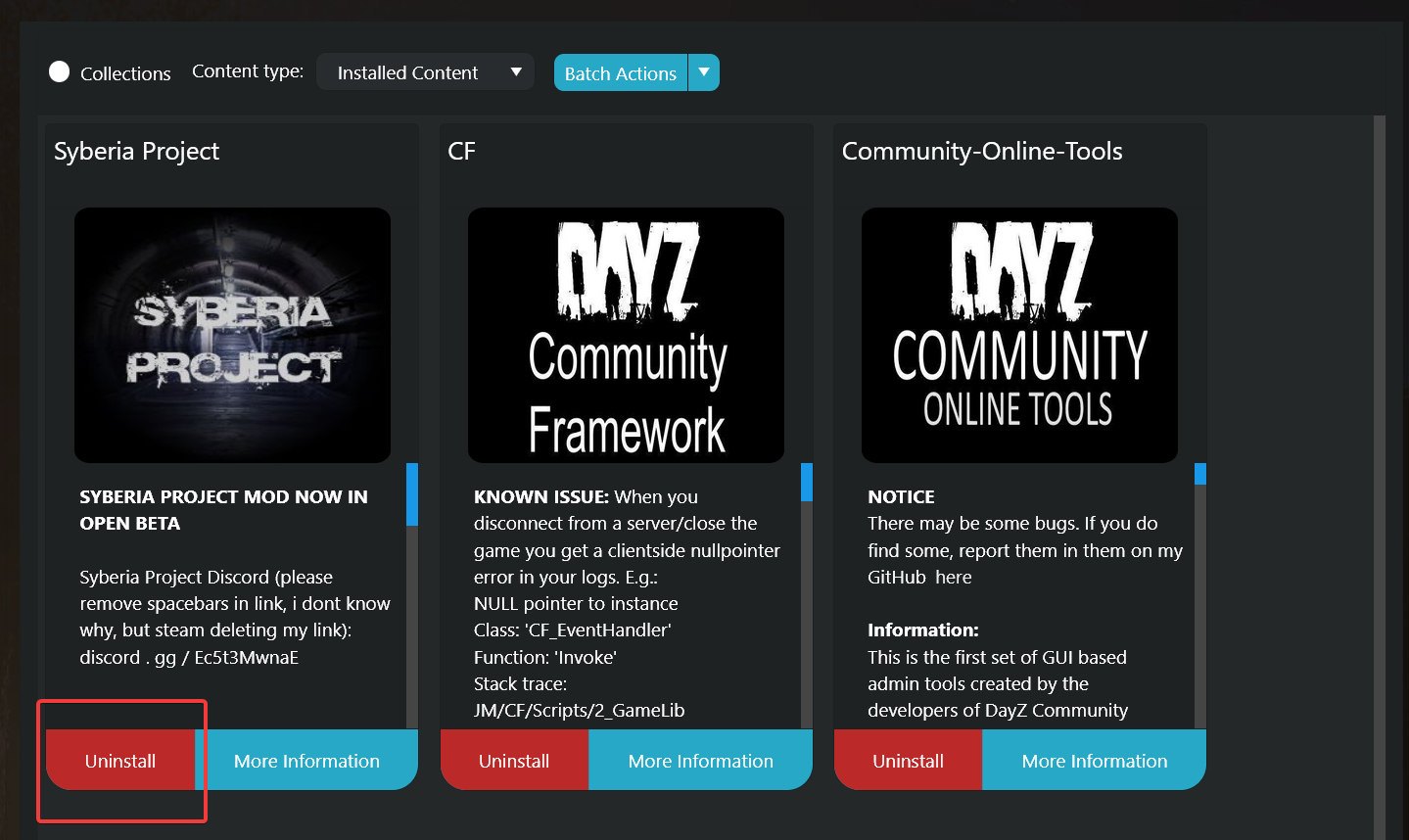Open More Information for Syberia Project
The height and width of the screenshot is (840, 1409).
[306, 761]
